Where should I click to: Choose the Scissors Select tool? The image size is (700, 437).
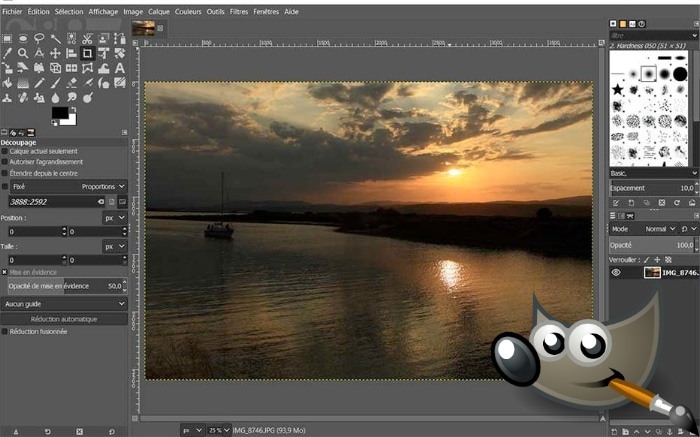(88, 39)
